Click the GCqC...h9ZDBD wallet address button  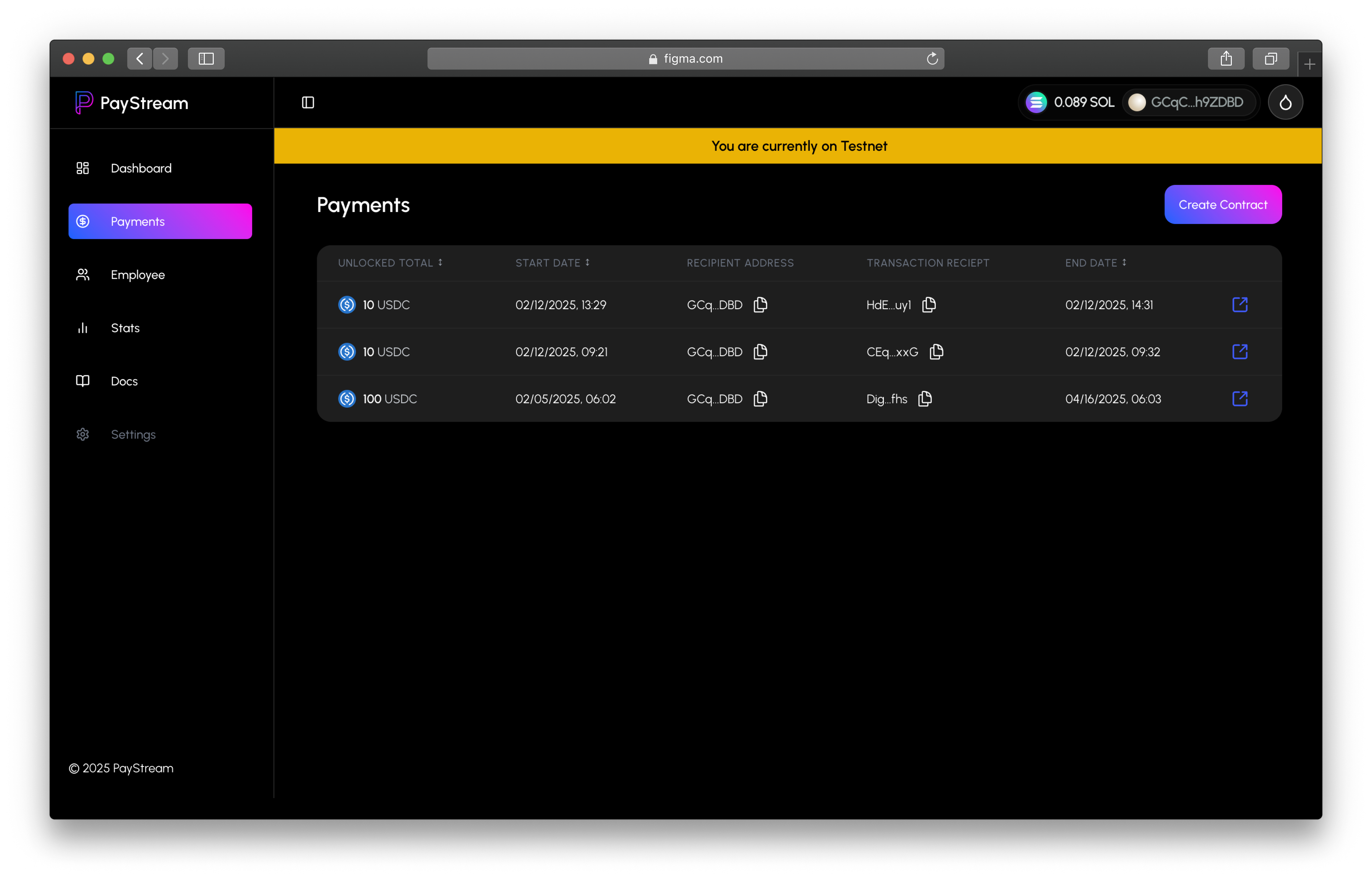click(x=1189, y=103)
